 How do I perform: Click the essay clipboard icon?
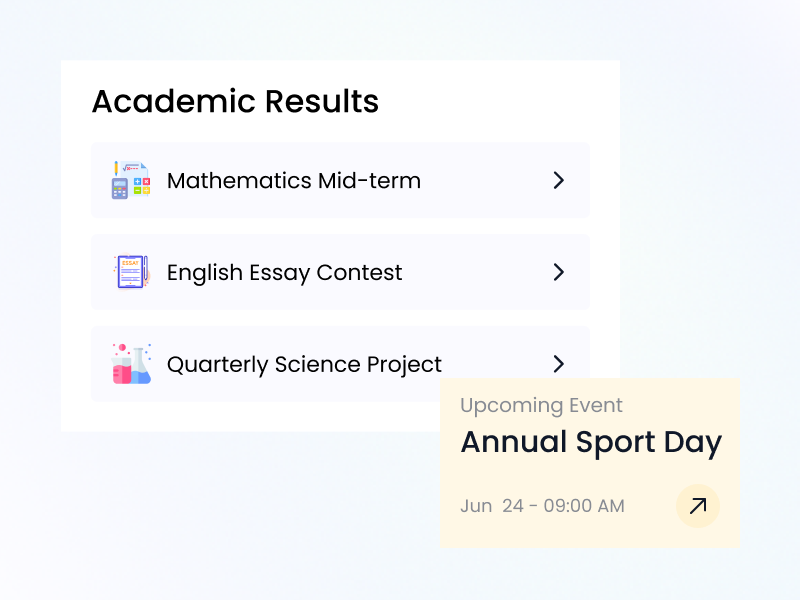click(131, 272)
